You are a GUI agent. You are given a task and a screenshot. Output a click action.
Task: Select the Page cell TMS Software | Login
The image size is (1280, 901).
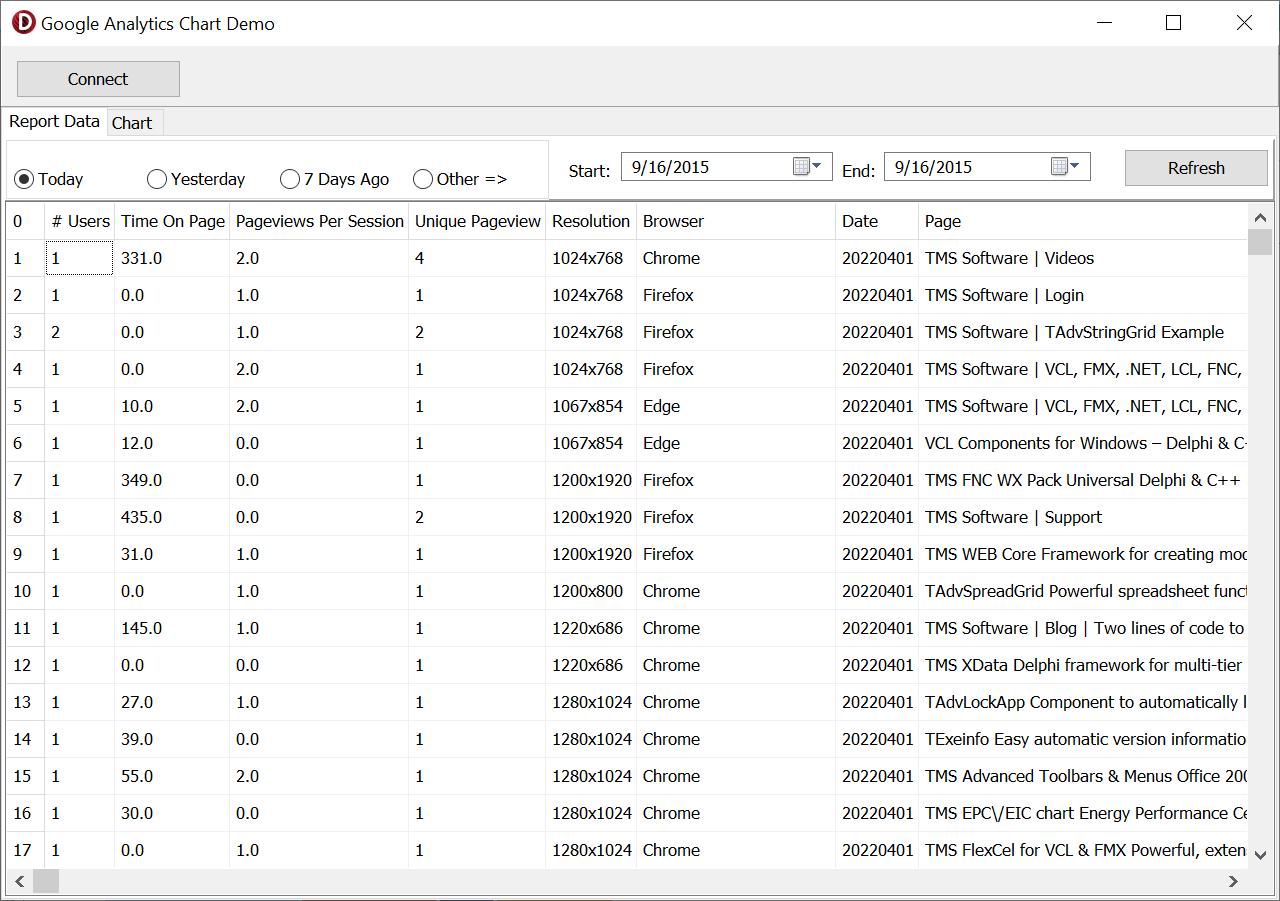tap(1083, 295)
